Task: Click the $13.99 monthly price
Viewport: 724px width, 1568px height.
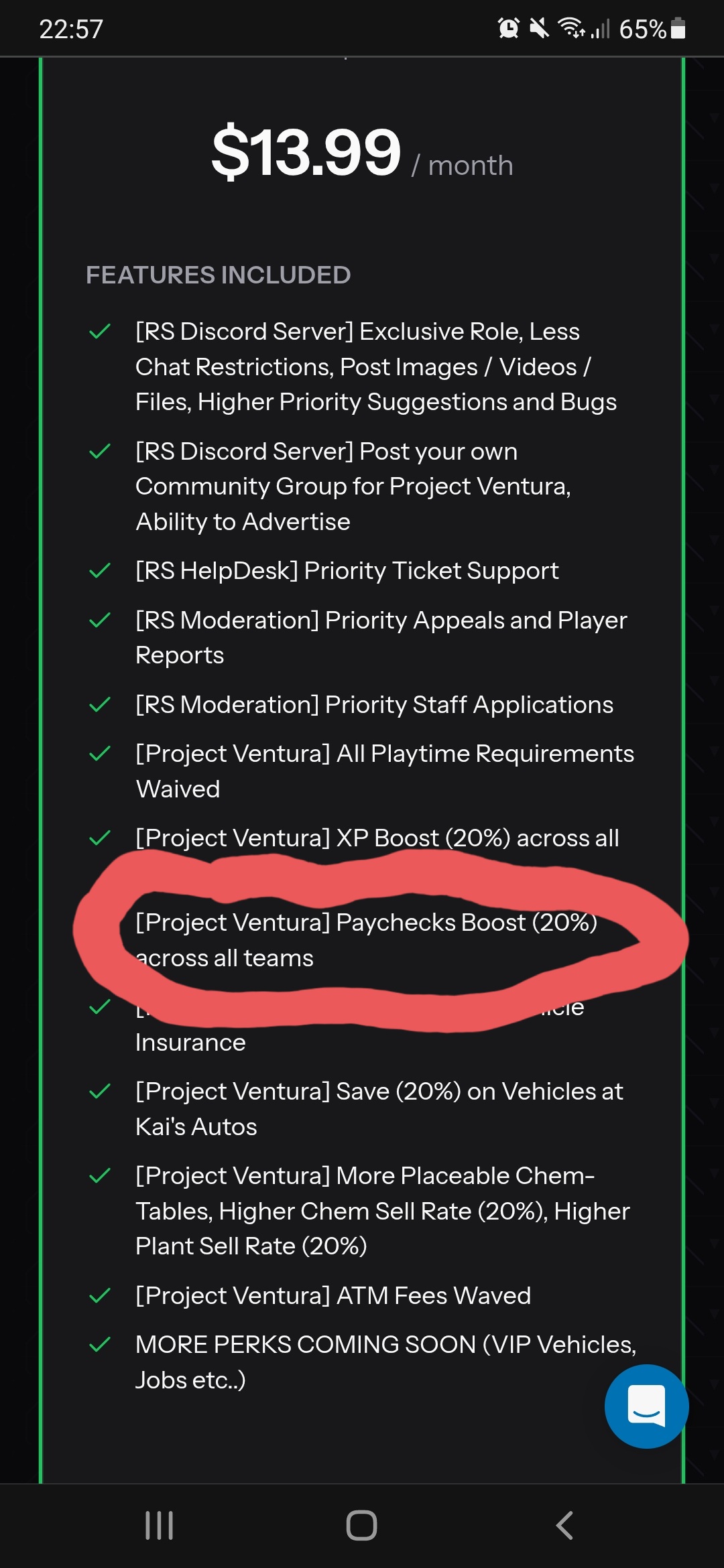Action: click(x=306, y=153)
